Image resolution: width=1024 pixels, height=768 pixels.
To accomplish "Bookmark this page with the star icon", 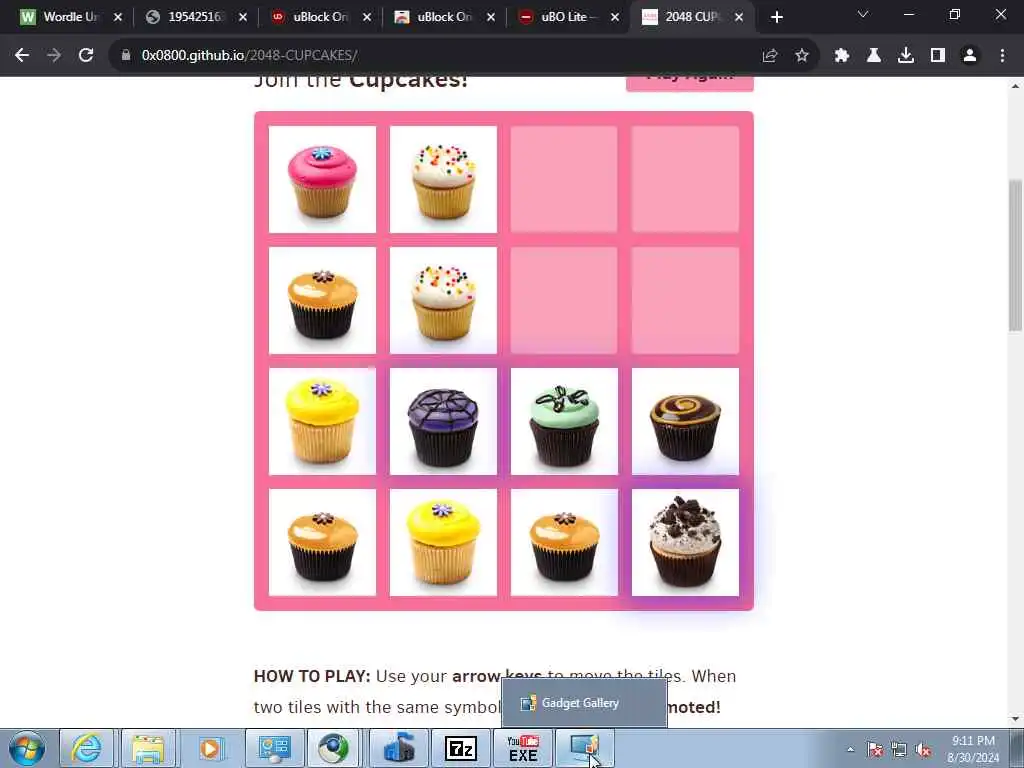I will point(802,56).
